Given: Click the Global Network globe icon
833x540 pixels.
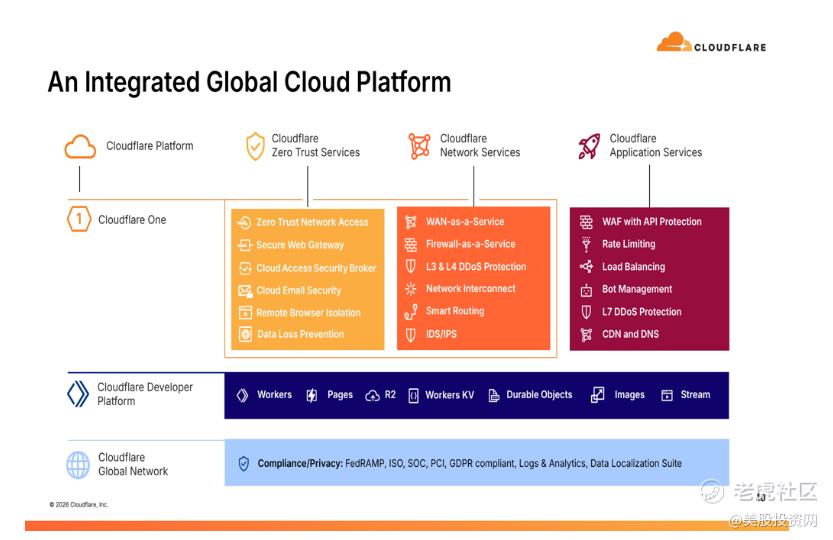Looking at the screenshot, I should (x=78, y=465).
